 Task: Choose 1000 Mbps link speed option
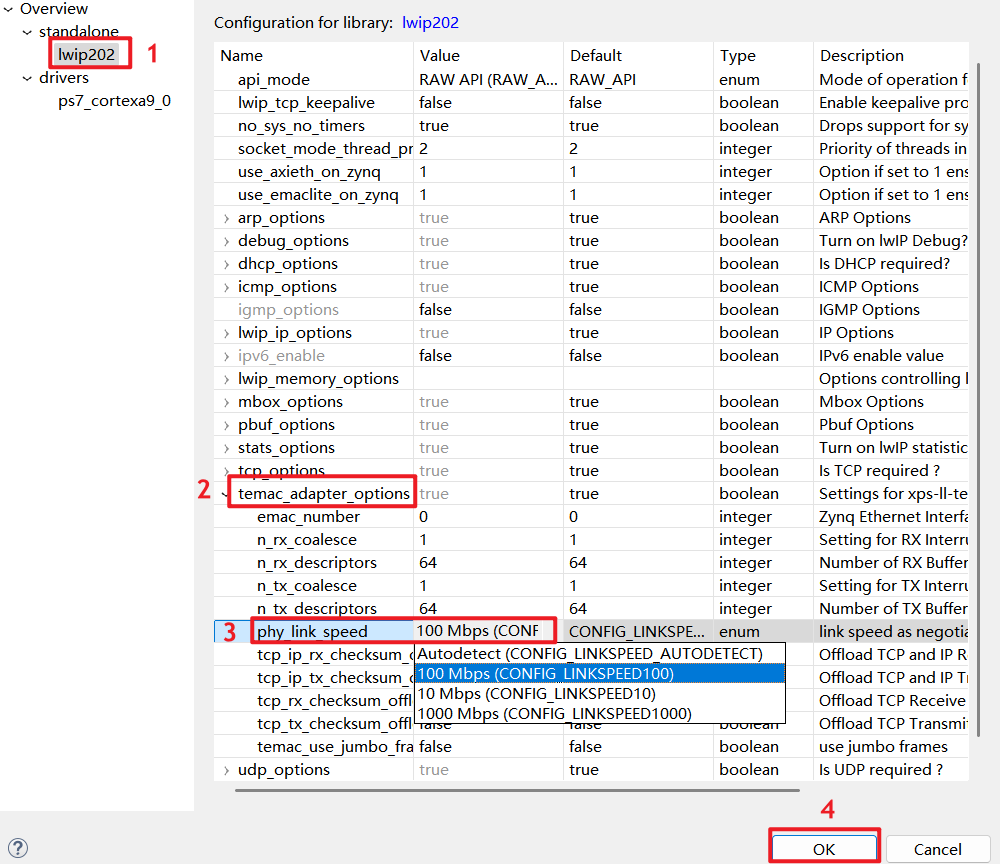554,713
